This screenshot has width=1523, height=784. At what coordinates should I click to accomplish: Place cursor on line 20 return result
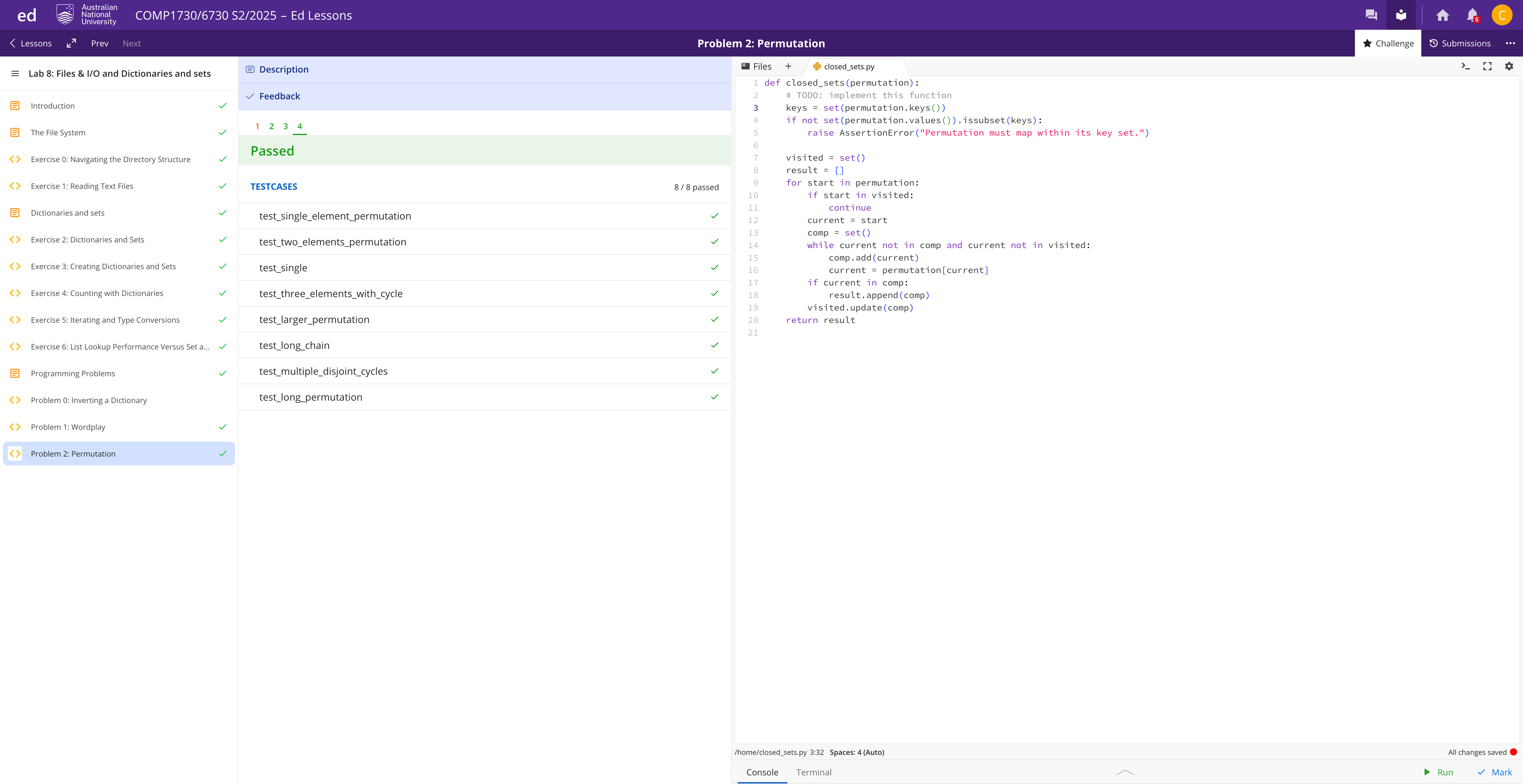coord(821,320)
